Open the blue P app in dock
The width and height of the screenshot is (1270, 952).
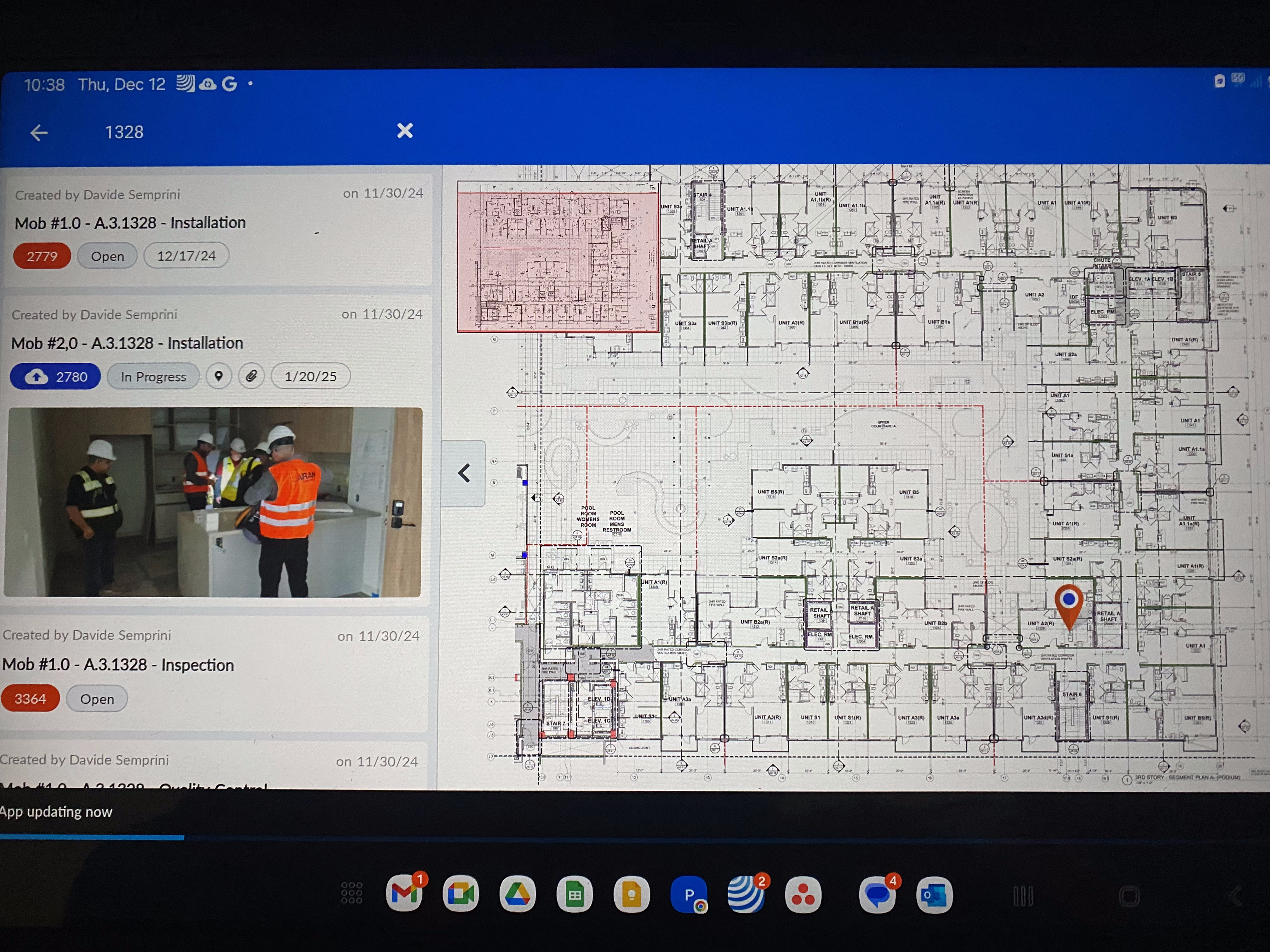pyautogui.click(x=689, y=894)
